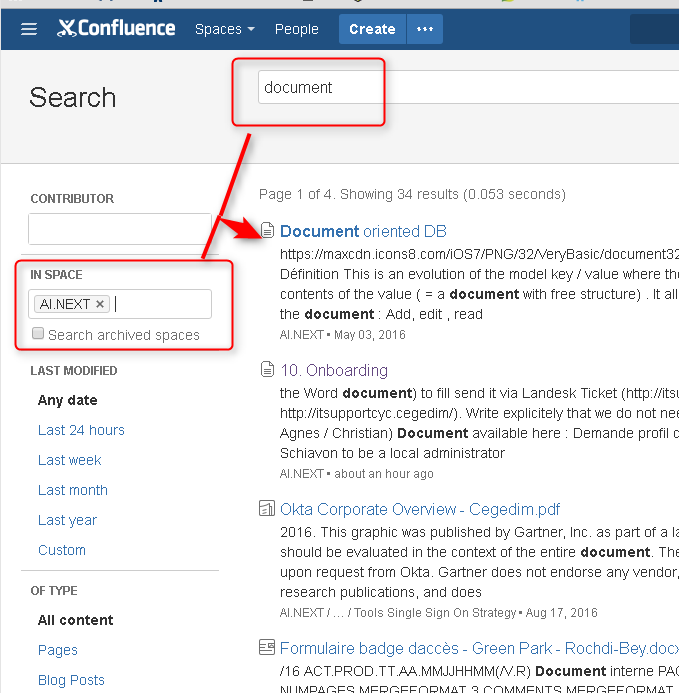679x693 pixels.
Task: Click page icon beside Document oriented DB
Action: 267,230
